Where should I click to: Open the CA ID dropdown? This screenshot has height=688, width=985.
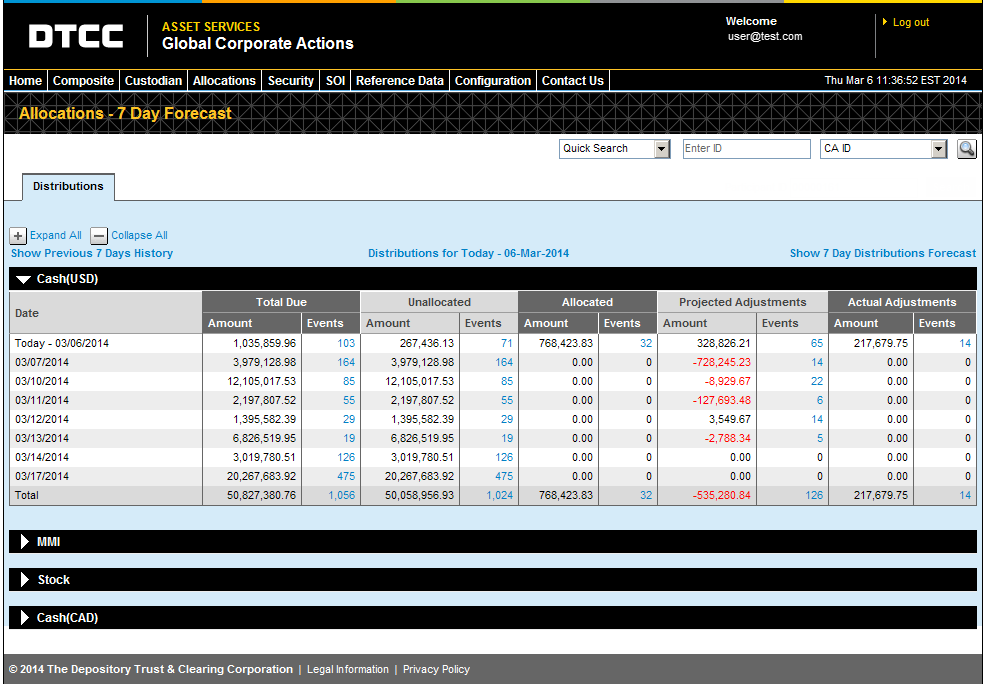938,149
